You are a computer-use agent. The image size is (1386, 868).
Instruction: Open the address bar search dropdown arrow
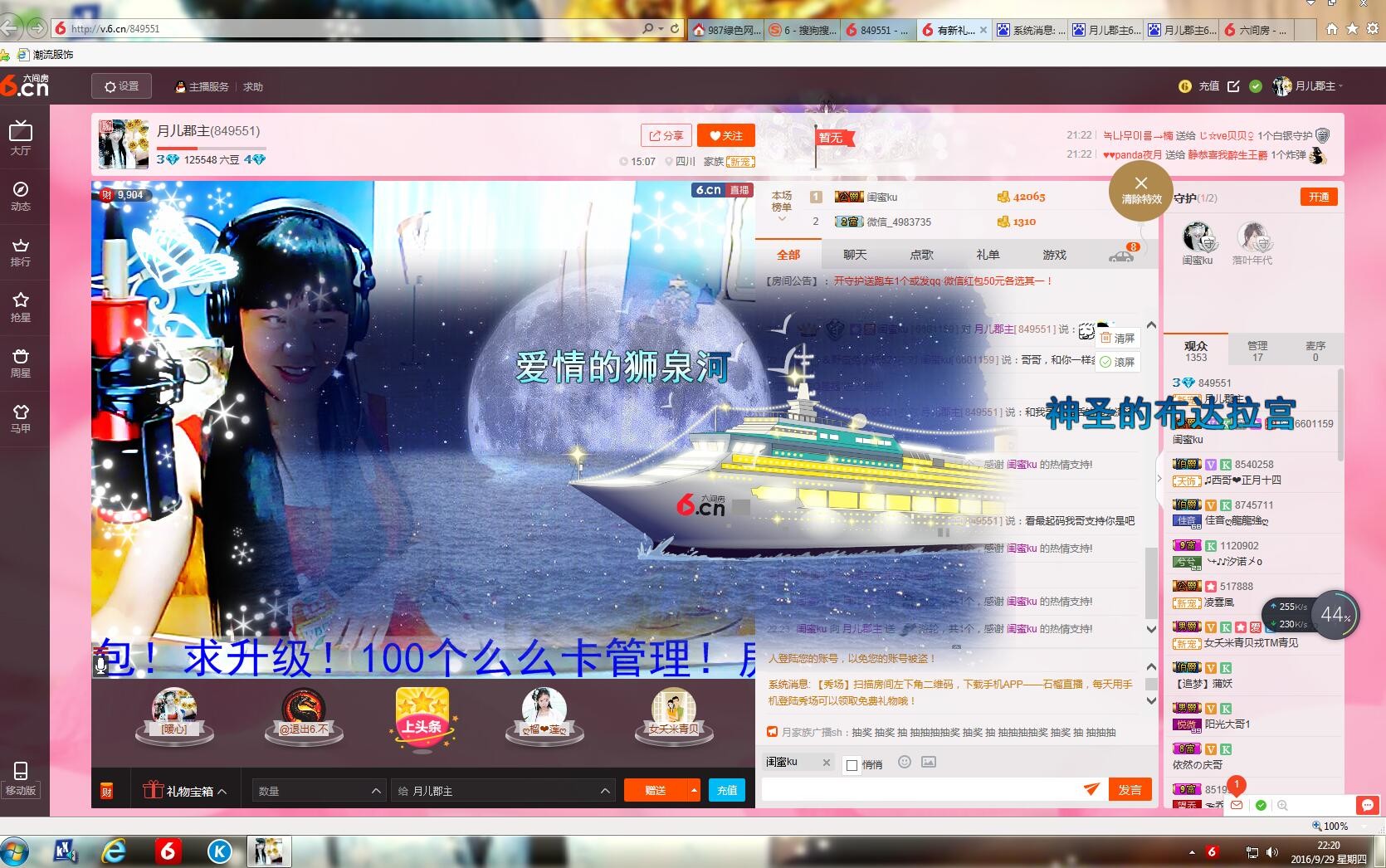pos(661,28)
